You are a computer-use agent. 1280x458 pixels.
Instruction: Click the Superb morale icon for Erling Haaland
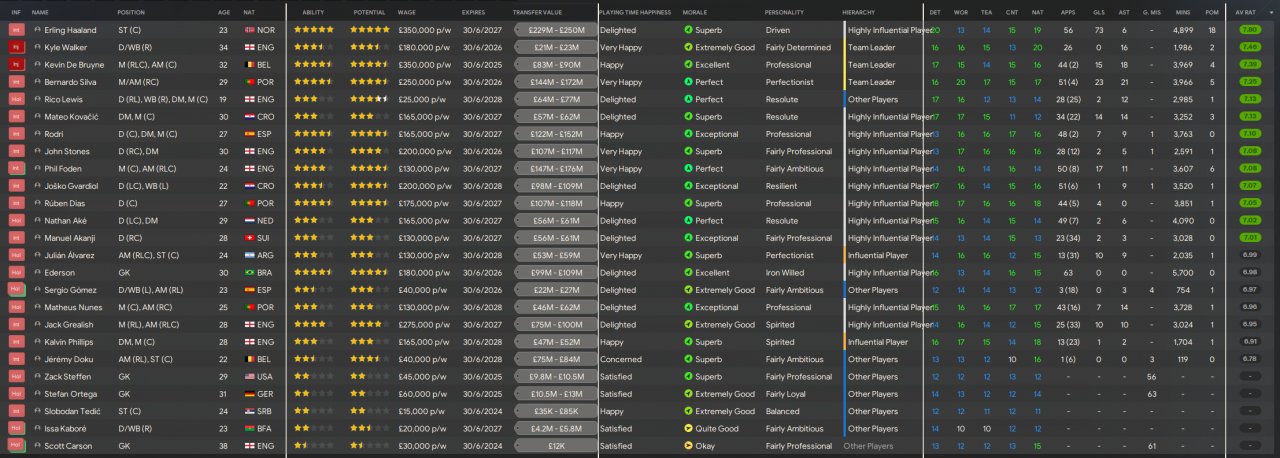point(688,30)
